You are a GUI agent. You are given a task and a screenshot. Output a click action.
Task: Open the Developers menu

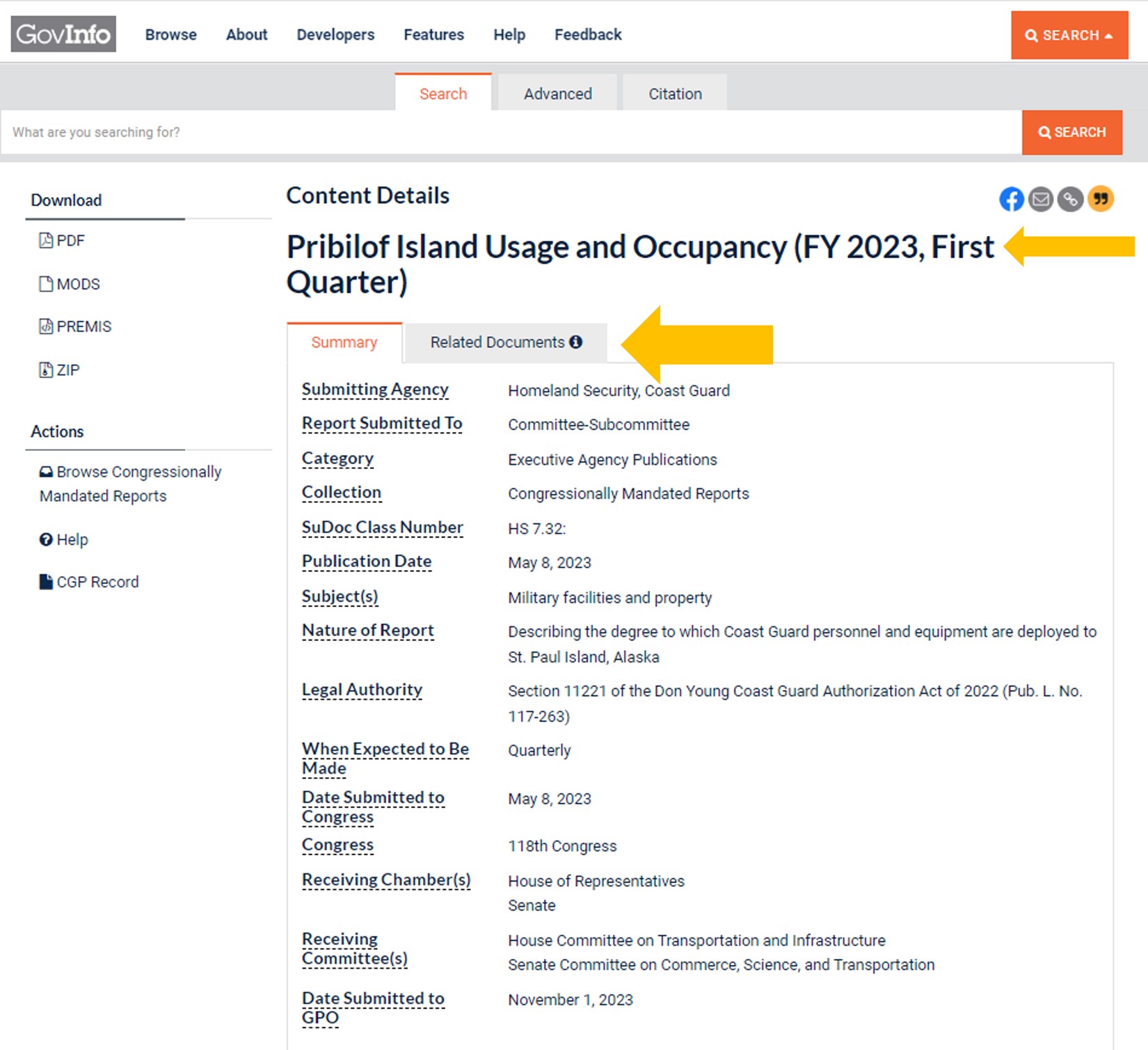point(335,35)
